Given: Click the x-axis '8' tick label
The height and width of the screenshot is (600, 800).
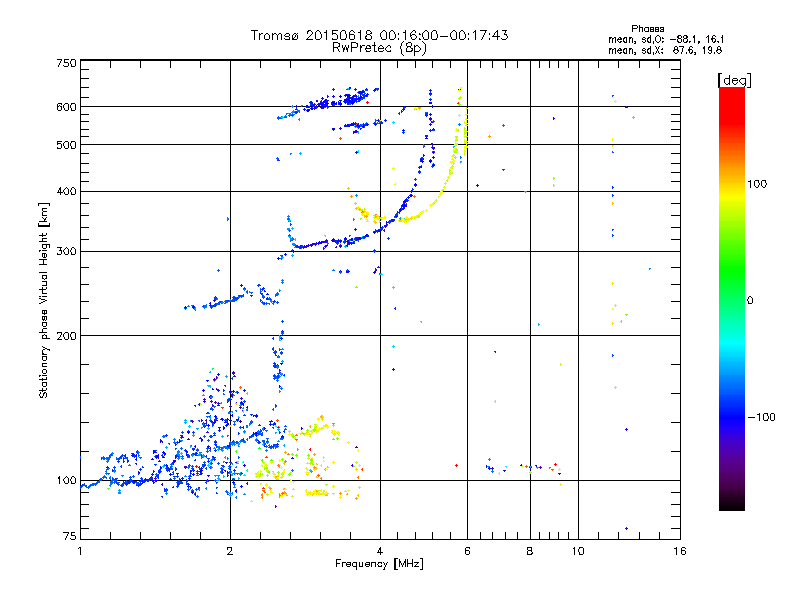Looking at the screenshot, I should pos(530,551).
